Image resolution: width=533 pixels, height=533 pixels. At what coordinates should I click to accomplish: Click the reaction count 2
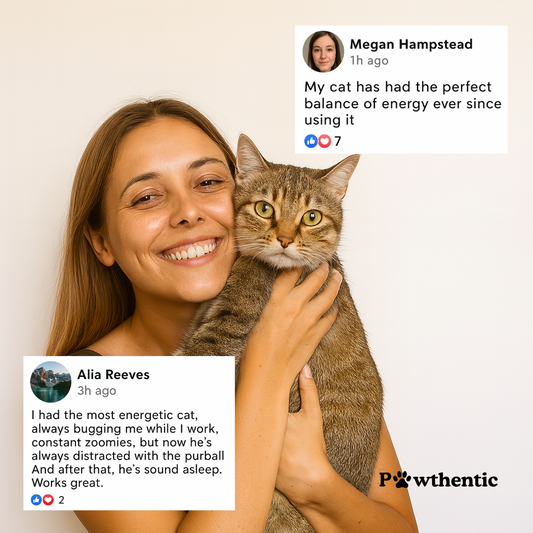click(x=61, y=500)
